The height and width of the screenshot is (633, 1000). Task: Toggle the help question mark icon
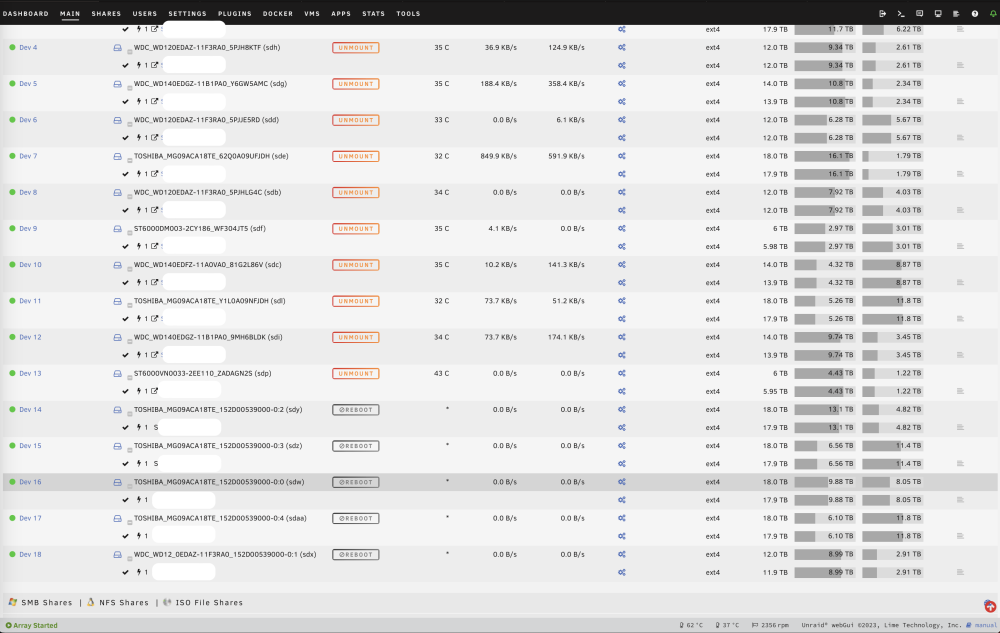(x=974, y=13)
